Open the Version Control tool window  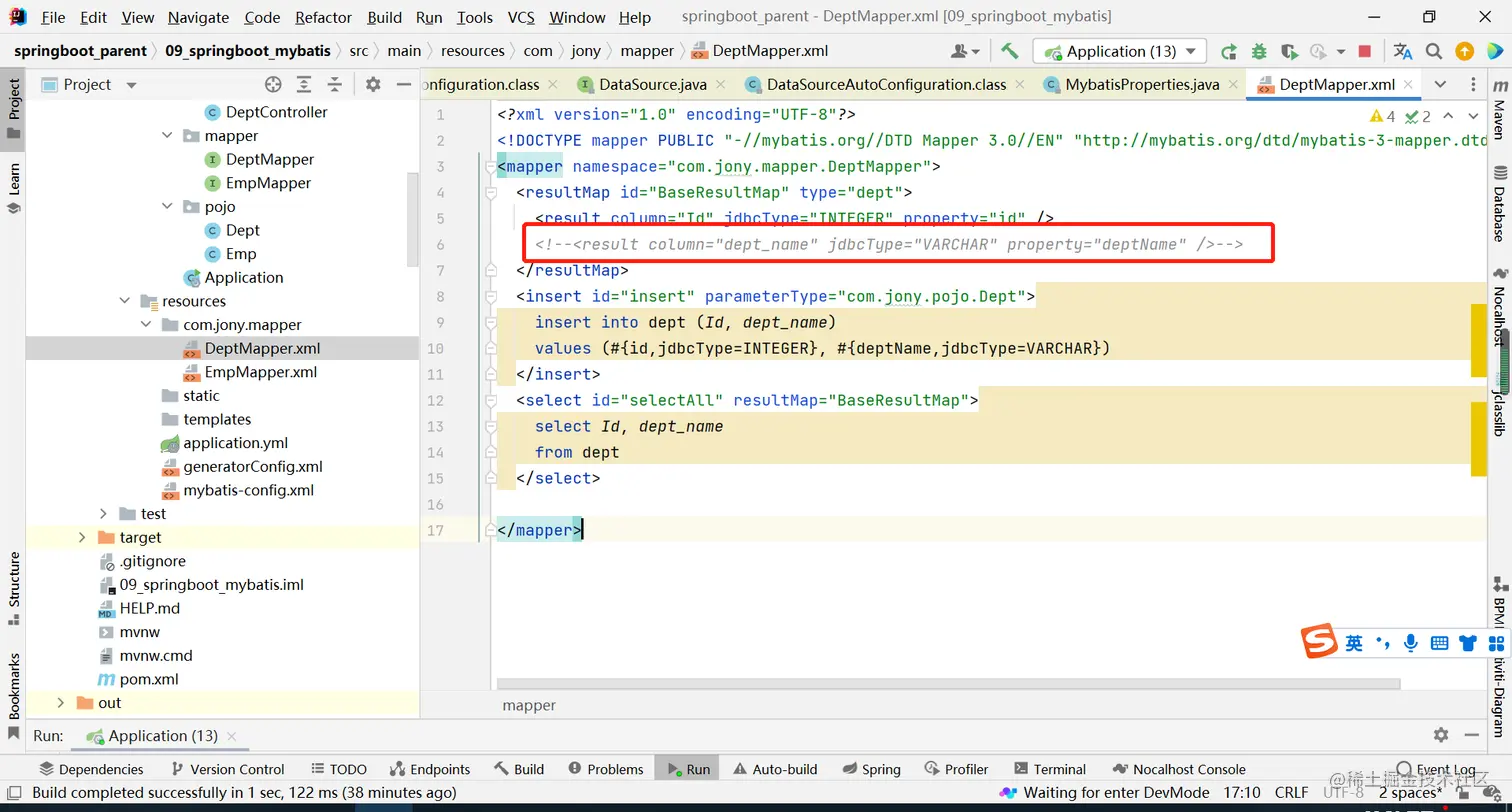pos(227,769)
